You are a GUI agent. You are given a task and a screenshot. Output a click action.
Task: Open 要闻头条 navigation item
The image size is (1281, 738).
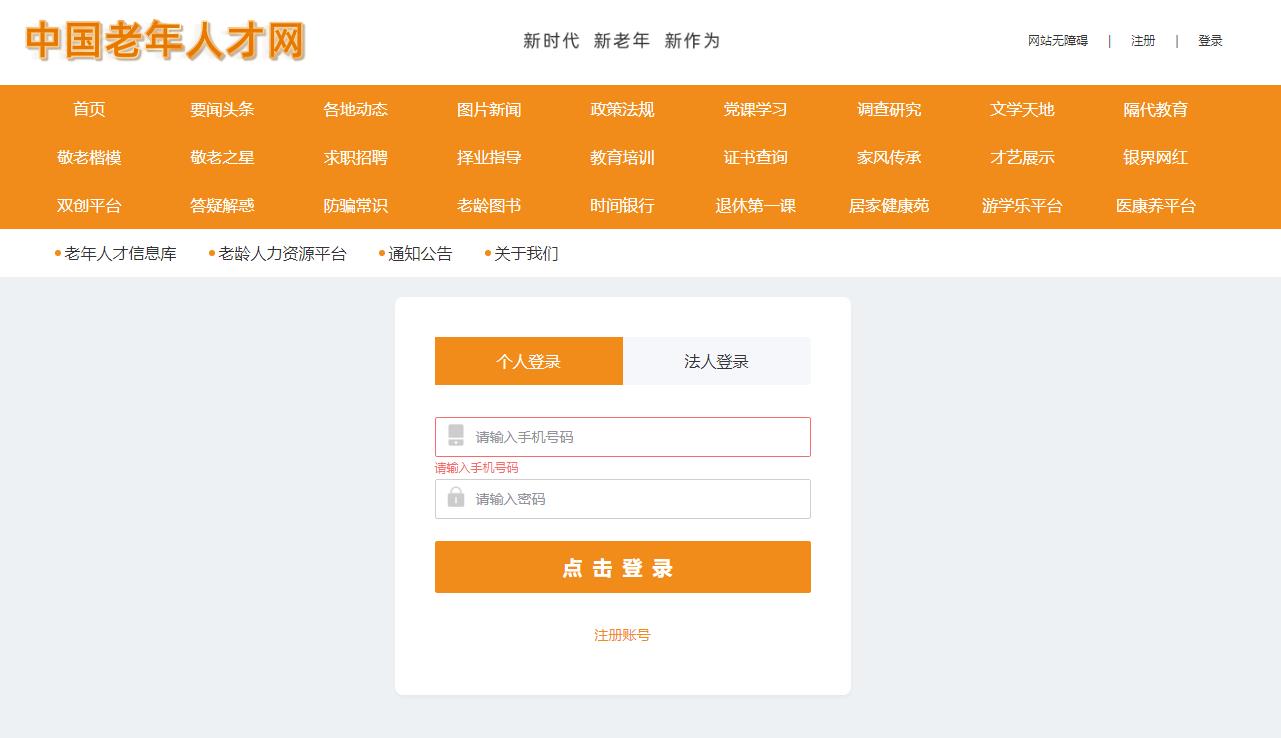222,109
